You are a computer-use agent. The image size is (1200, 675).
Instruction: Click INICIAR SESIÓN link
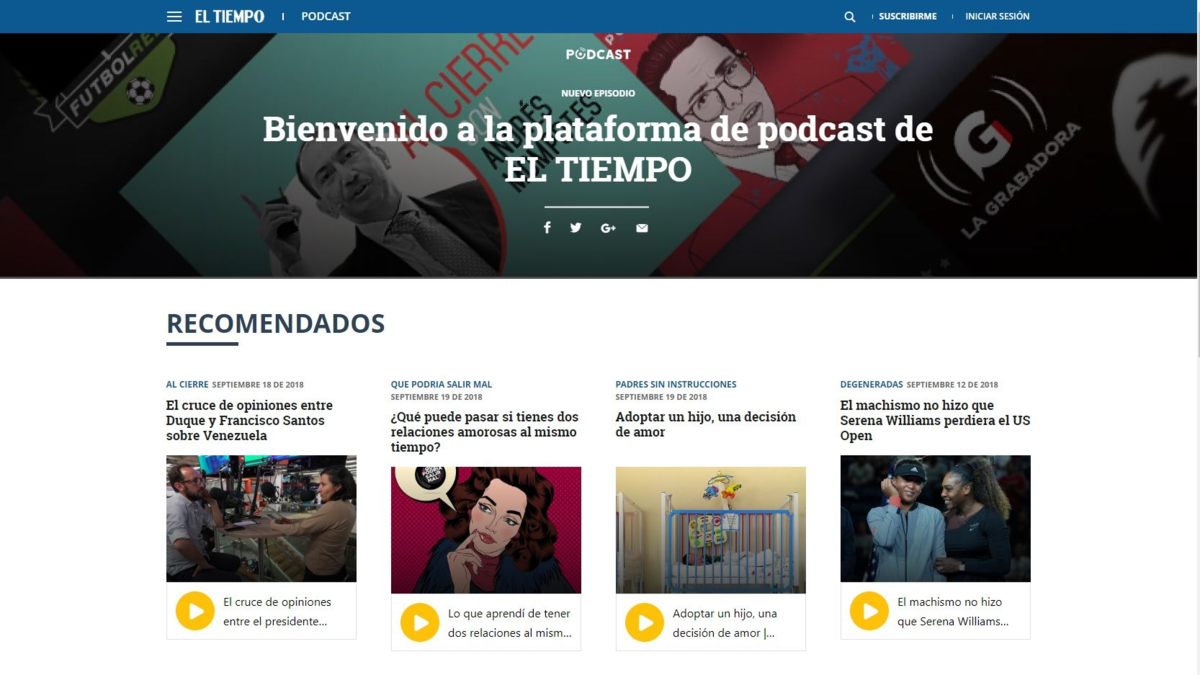click(997, 16)
